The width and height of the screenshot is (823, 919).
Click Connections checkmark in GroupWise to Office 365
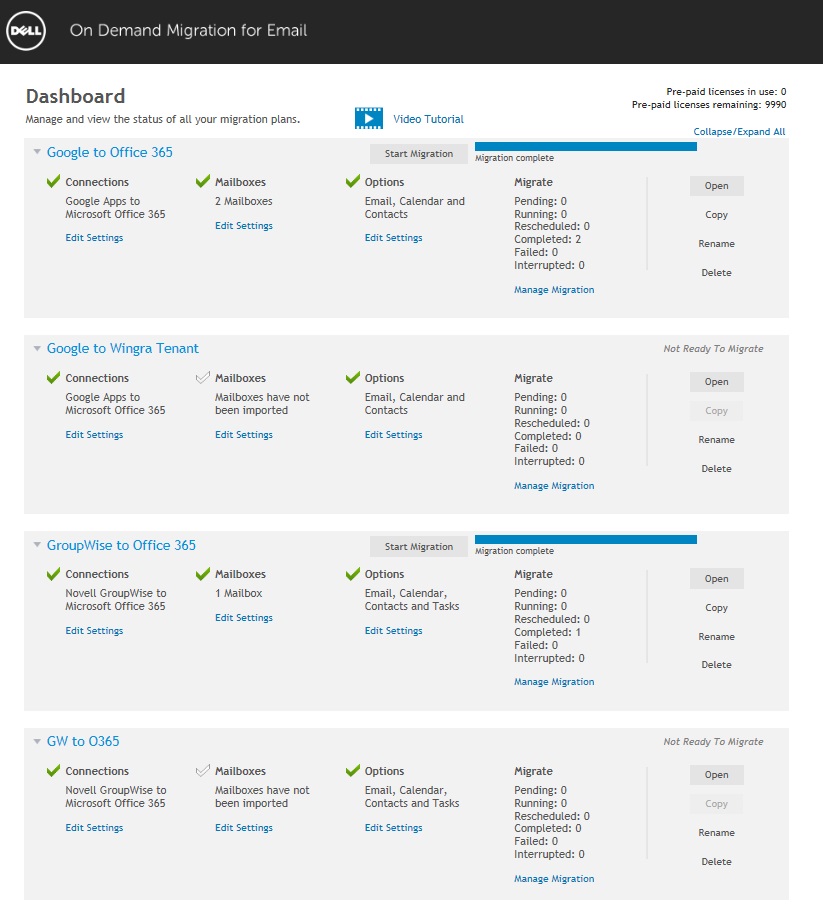[x=53, y=574]
